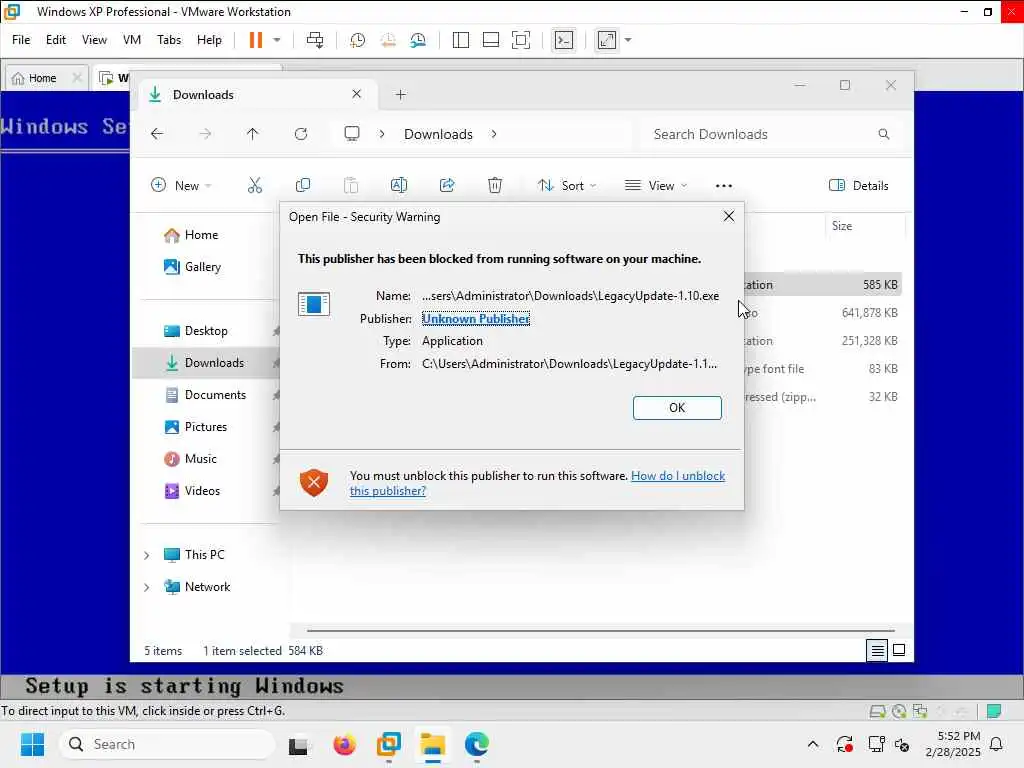Select Gallery in navigation pane
1024x768 pixels.
[x=202, y=266]
